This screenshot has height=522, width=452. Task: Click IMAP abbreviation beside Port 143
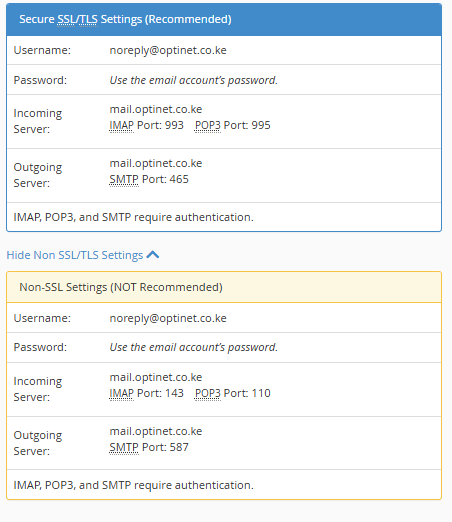click(x=122, y=393)
